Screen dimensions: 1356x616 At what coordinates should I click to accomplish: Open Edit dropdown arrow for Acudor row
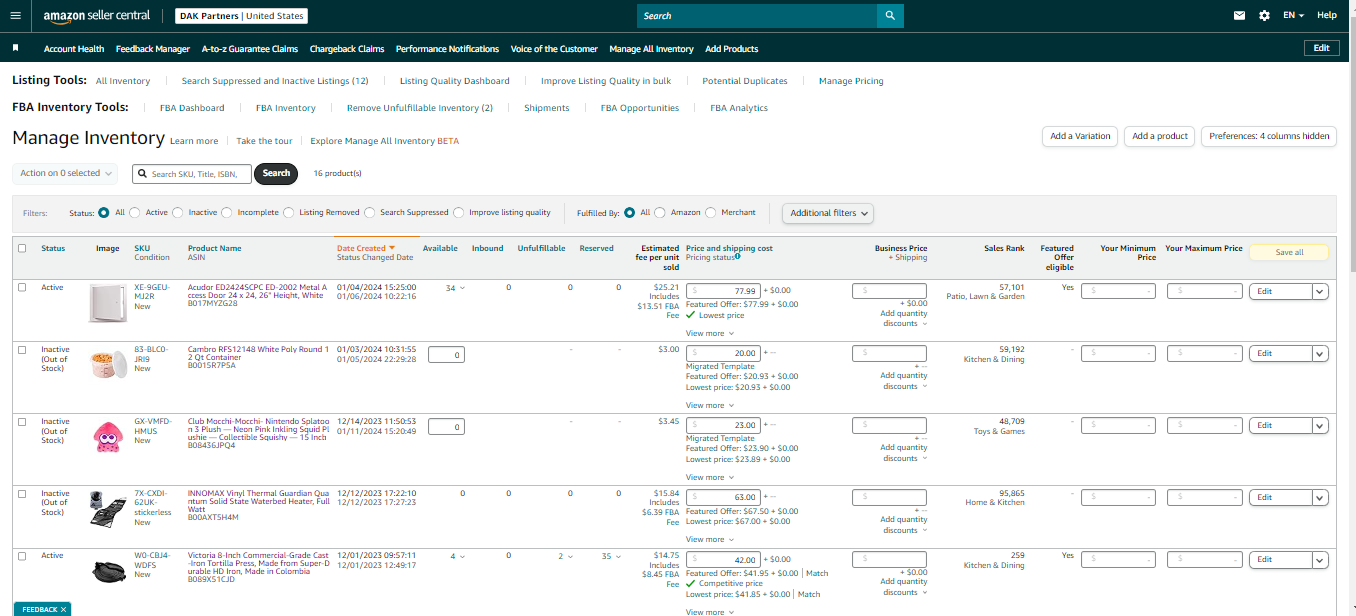(1320, 291)
